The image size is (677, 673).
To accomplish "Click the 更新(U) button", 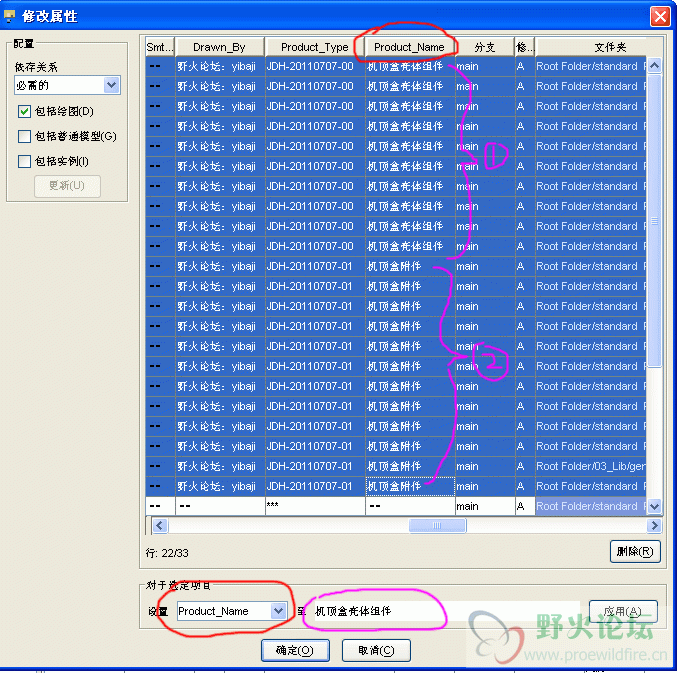I will click(x=67, y=186).
